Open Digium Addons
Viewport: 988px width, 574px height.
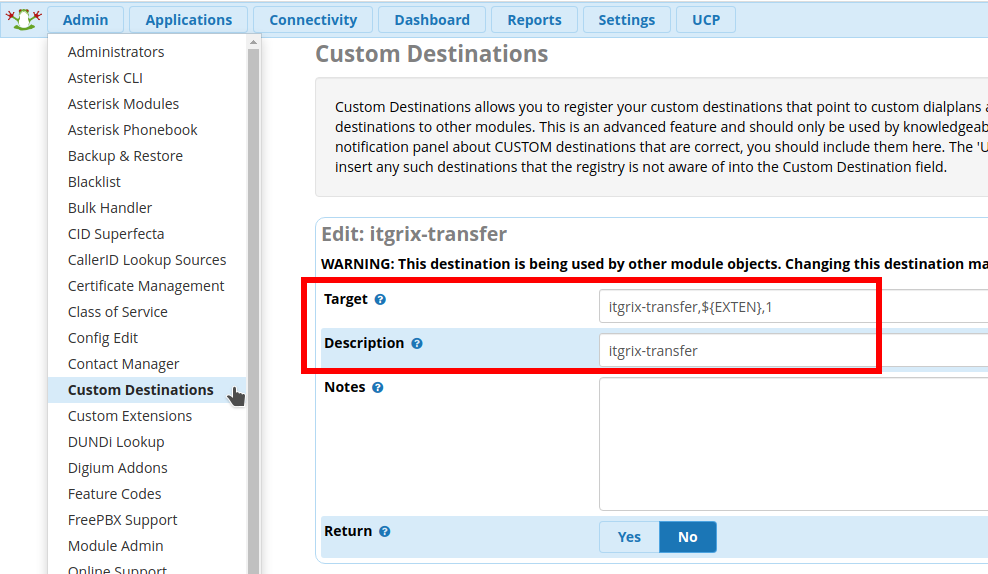coord(118,468)
